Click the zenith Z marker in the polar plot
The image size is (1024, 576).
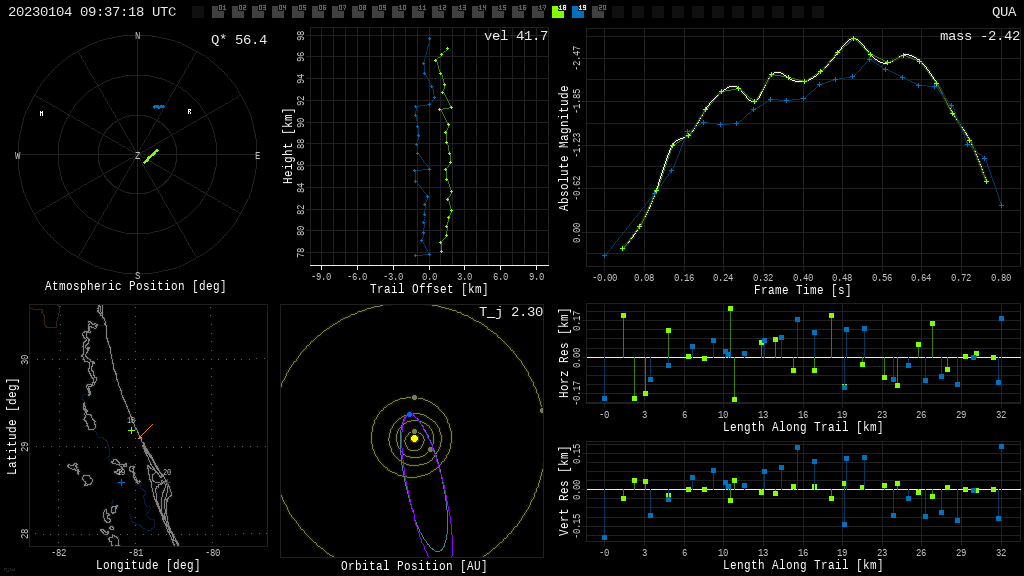click(138, 156)
